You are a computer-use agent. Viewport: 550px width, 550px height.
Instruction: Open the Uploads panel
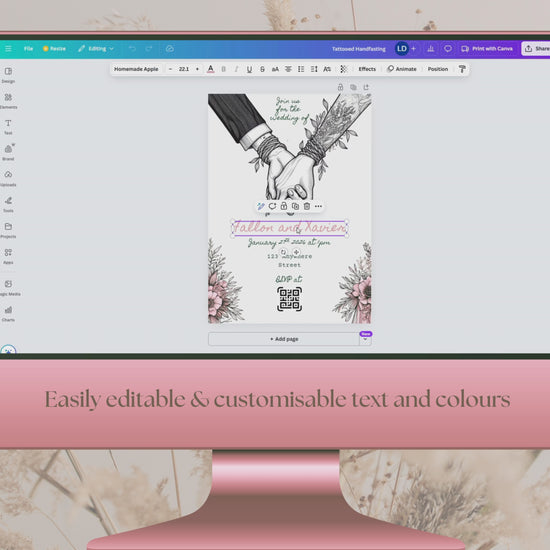[x=8, y=178]
